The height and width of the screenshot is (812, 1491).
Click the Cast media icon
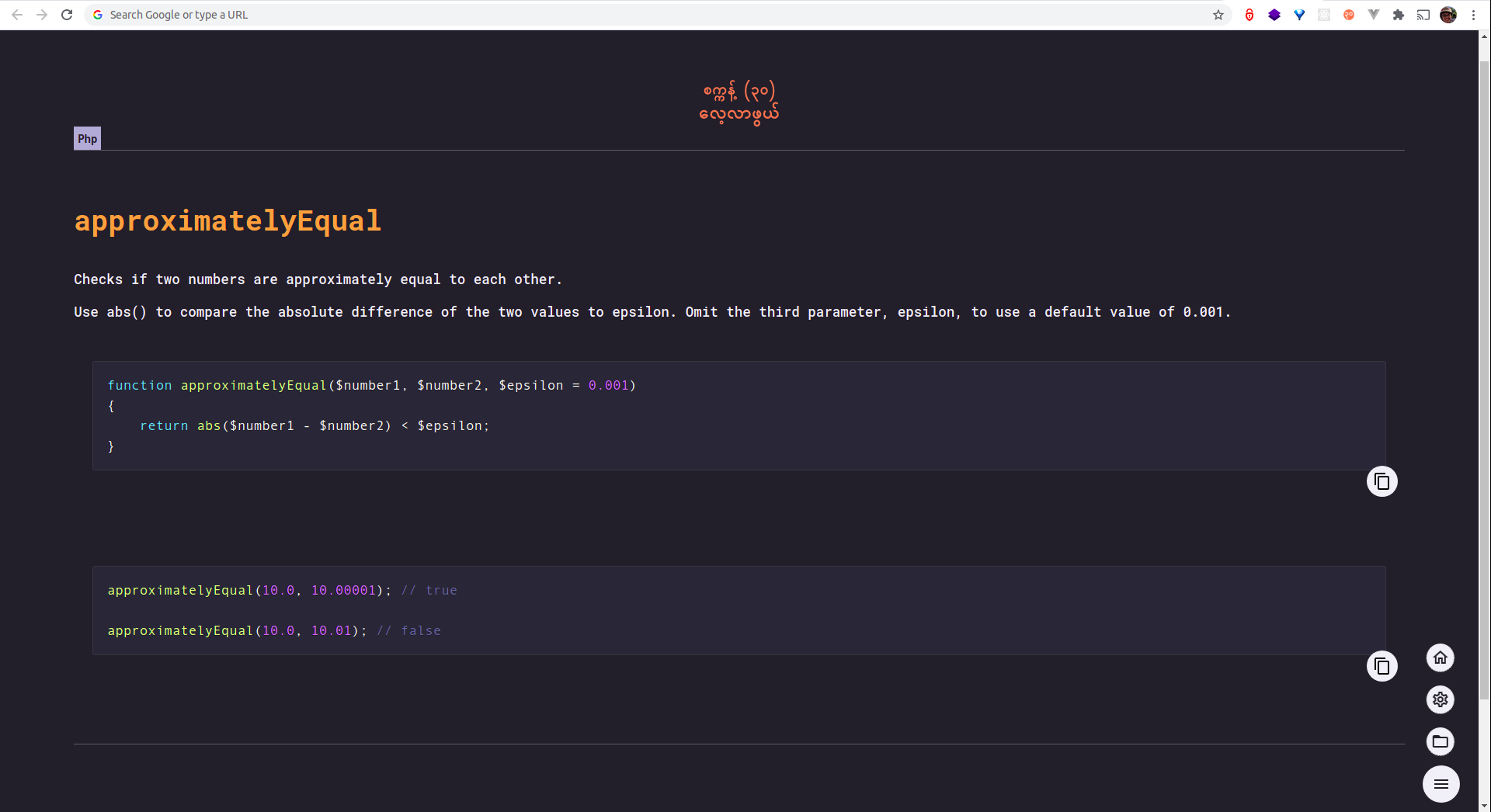point(1423,15)
